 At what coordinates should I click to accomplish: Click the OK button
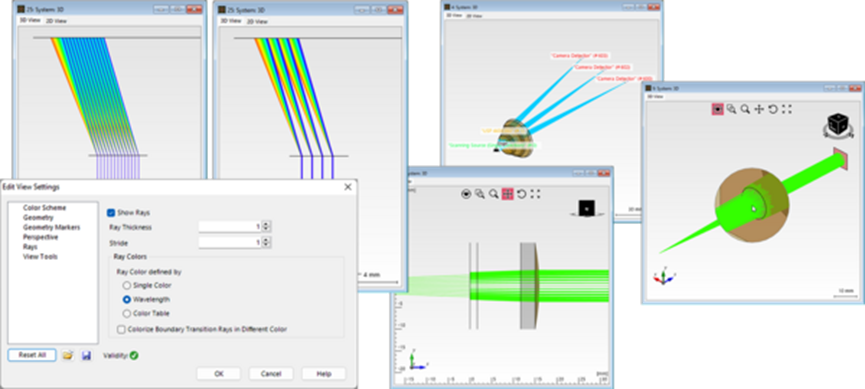[219, 374]
